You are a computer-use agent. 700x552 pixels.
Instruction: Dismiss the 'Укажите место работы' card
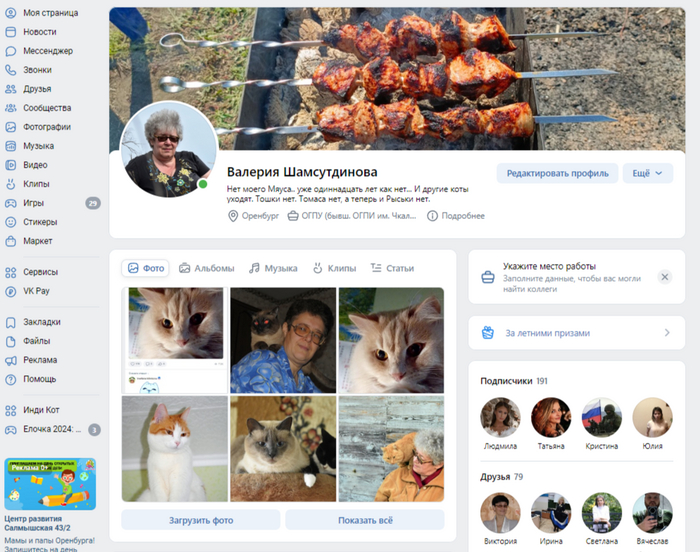(664, 277)
